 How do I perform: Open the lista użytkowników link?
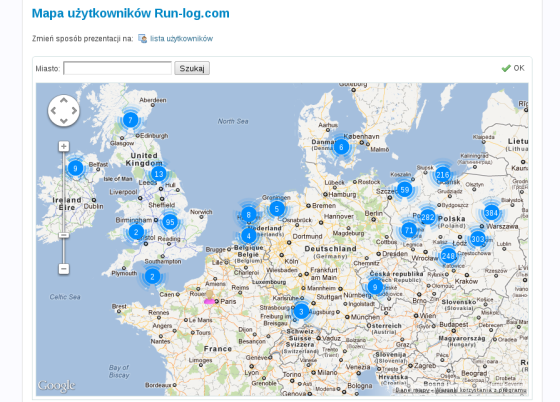[x=181, y=39]
